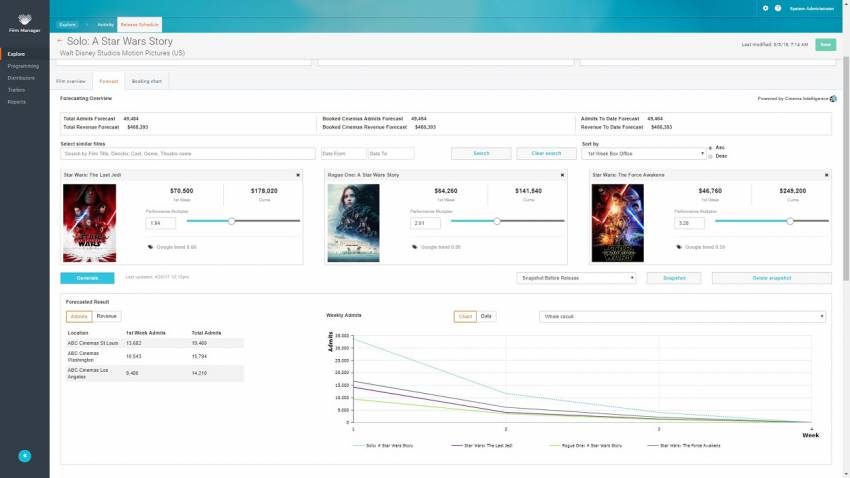Open Whole circuit dropdown

pyautogui.click(x=682, y=316)
